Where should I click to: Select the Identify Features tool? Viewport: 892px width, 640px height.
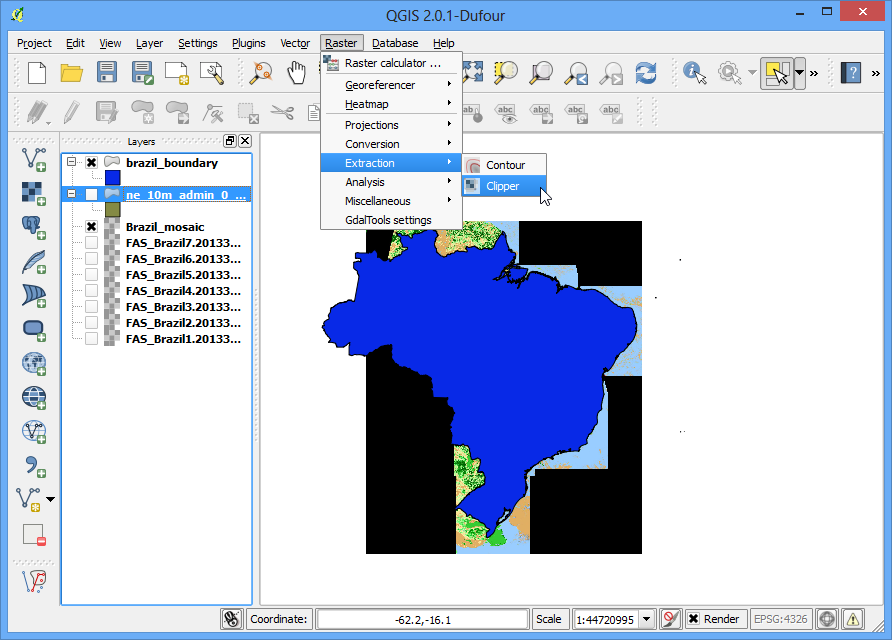coord(694,73)
